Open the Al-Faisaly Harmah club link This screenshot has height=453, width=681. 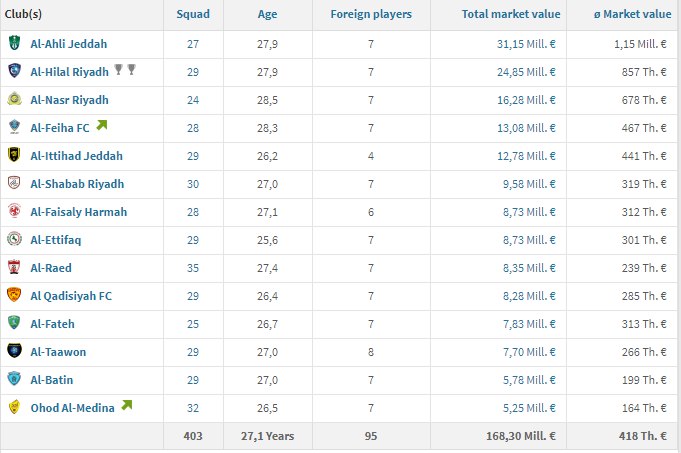click(x=79, y=212)
